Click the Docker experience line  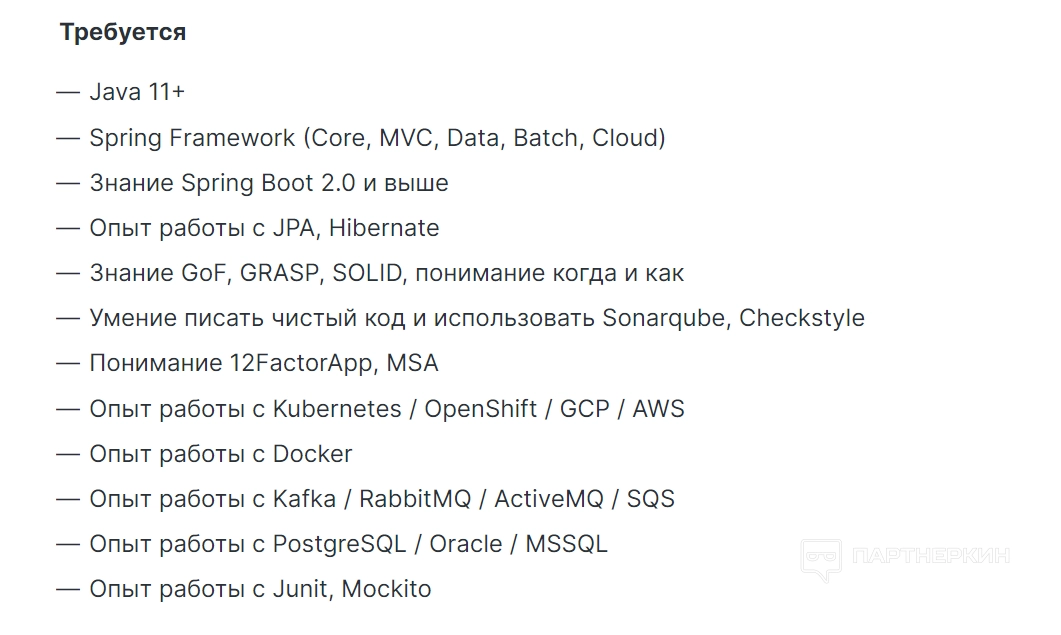click(x=221, y=454)
